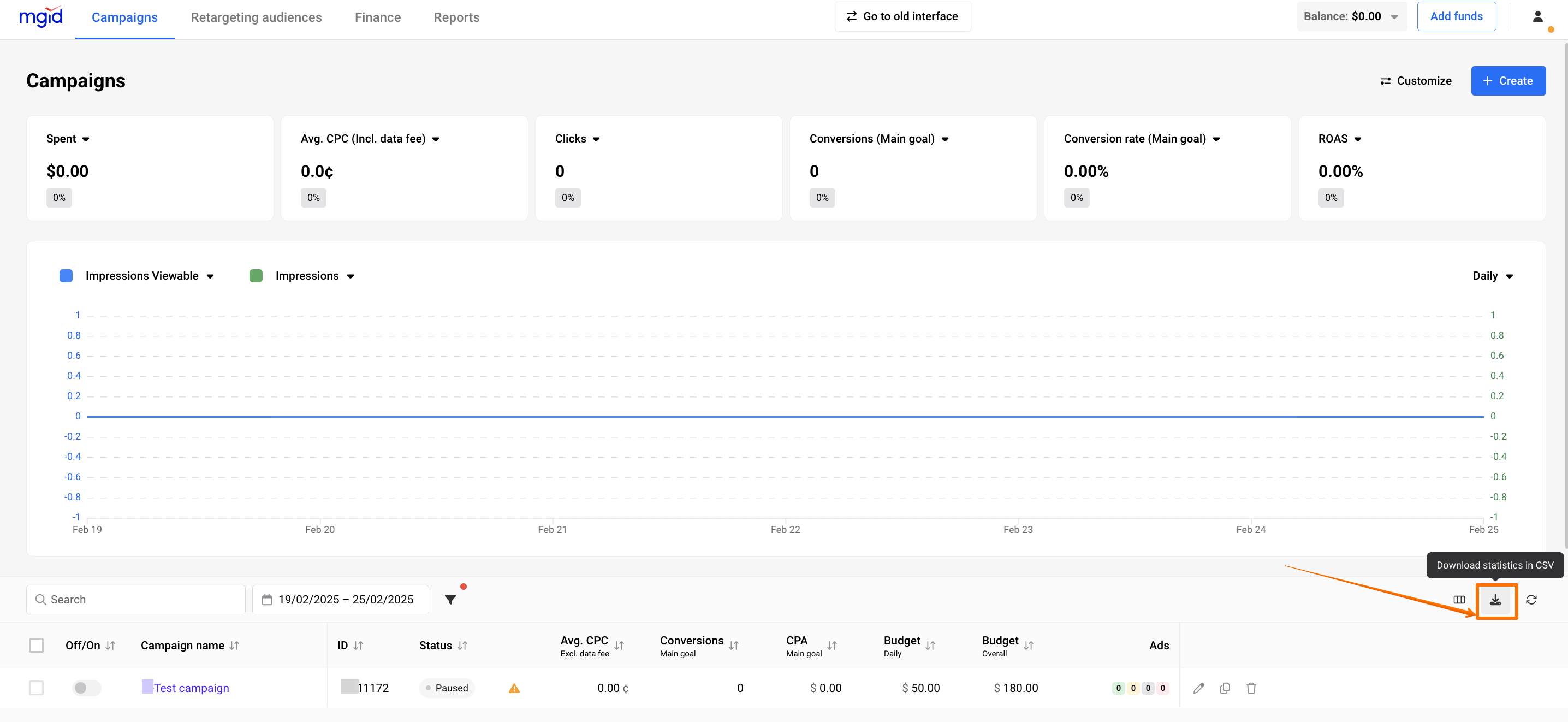Switch to the Finance tab
This screenshot has width=1568, height=722.
pos(377,17)
